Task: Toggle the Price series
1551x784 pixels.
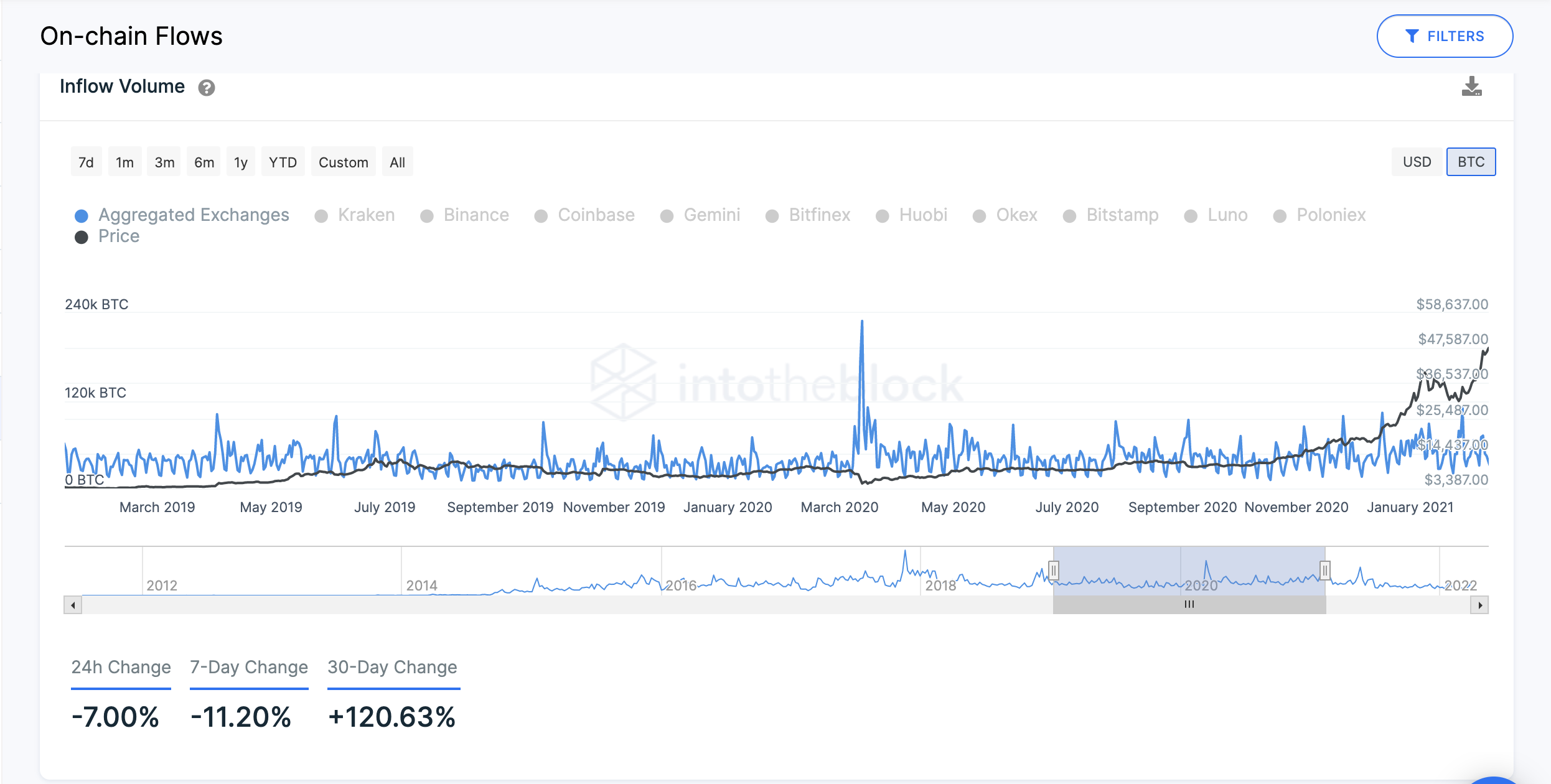Action: pyautogui.click(x=107, y=236)
